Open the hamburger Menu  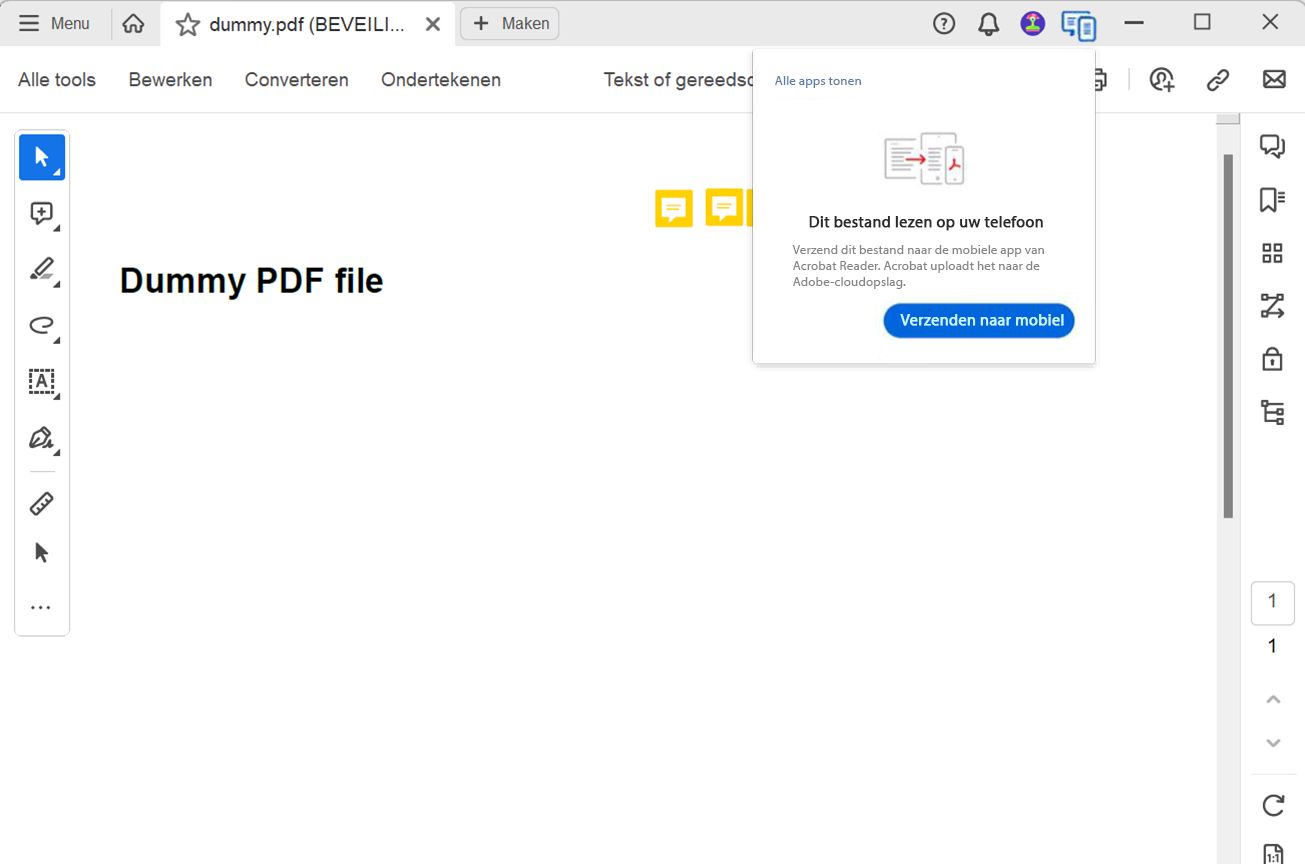(x=55, y=23)
